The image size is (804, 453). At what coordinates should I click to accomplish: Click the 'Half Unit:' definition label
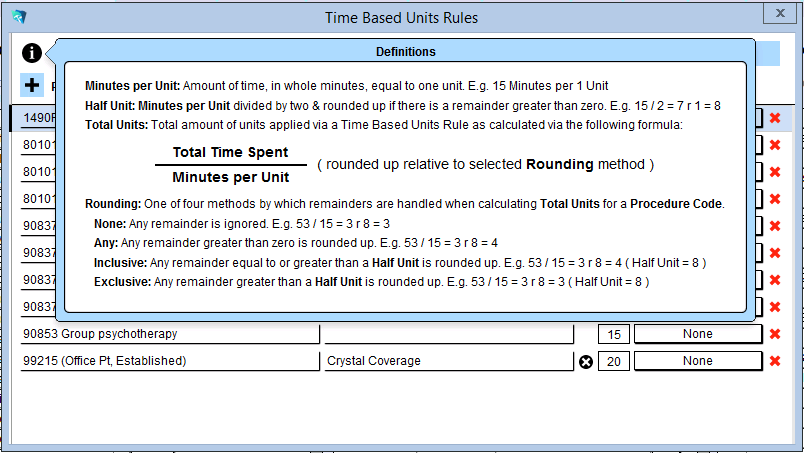[x=110, y=106]
